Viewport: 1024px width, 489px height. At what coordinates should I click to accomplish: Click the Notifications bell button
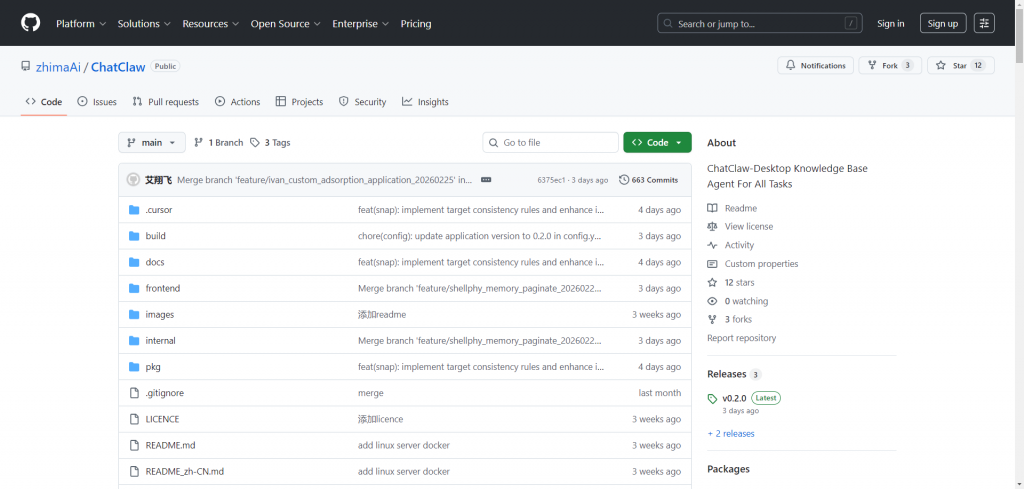tap(815, 66)
